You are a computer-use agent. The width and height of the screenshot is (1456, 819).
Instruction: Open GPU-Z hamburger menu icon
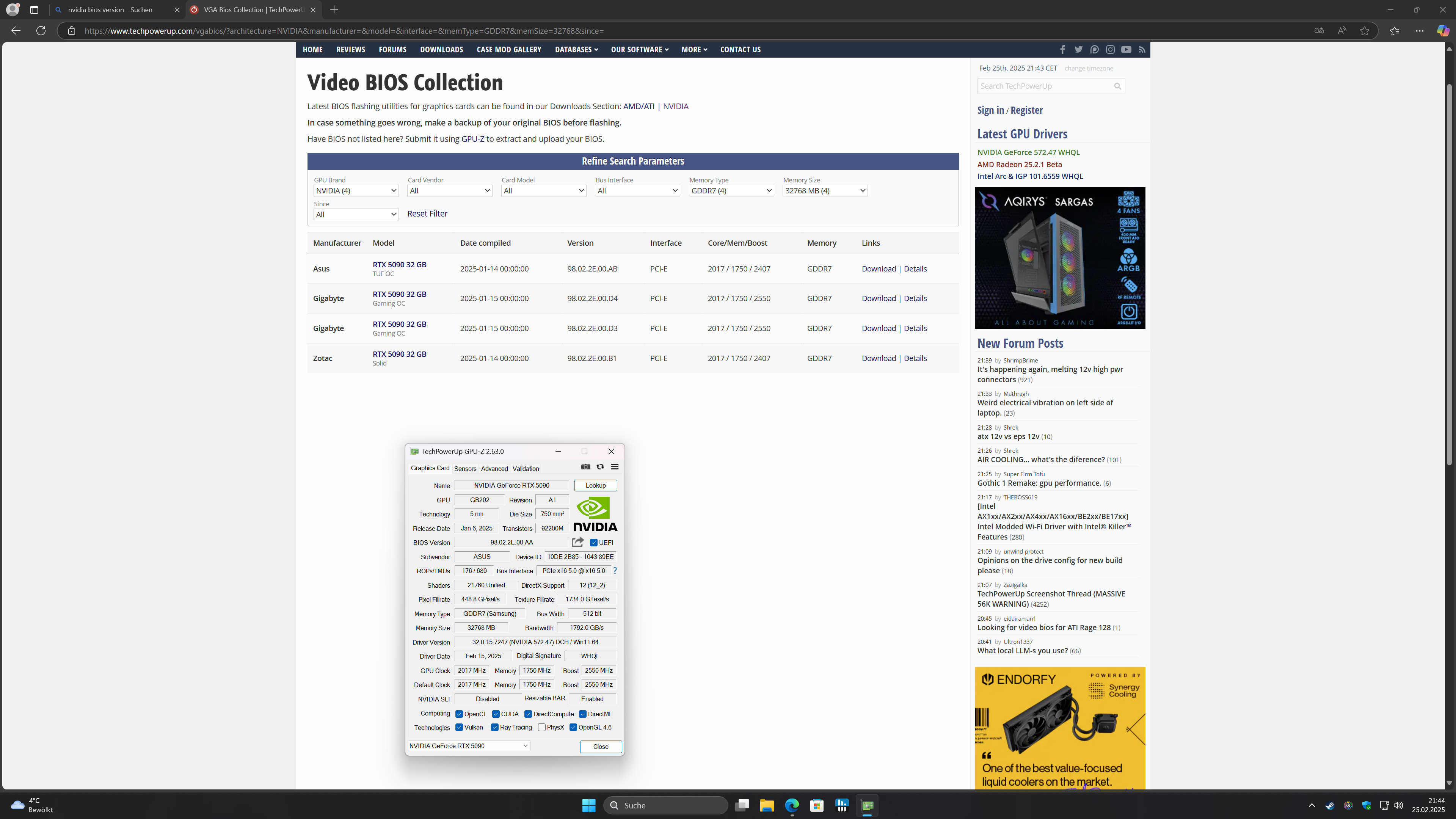[x=614, y=467]
